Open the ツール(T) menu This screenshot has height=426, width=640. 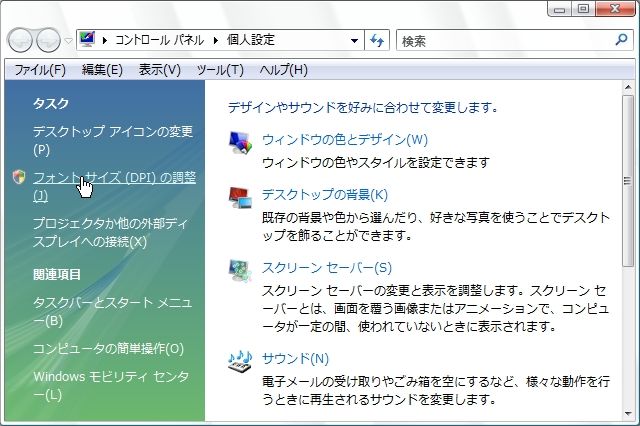point(220,70)
